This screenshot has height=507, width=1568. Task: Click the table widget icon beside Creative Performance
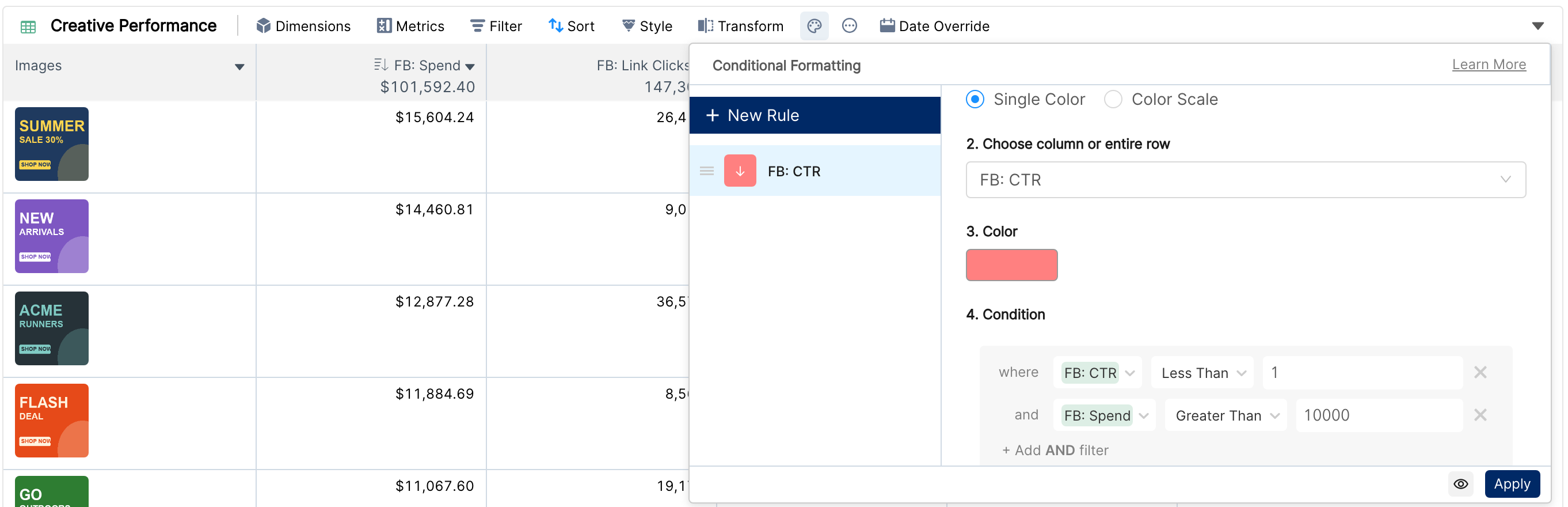tap(28, 26)
